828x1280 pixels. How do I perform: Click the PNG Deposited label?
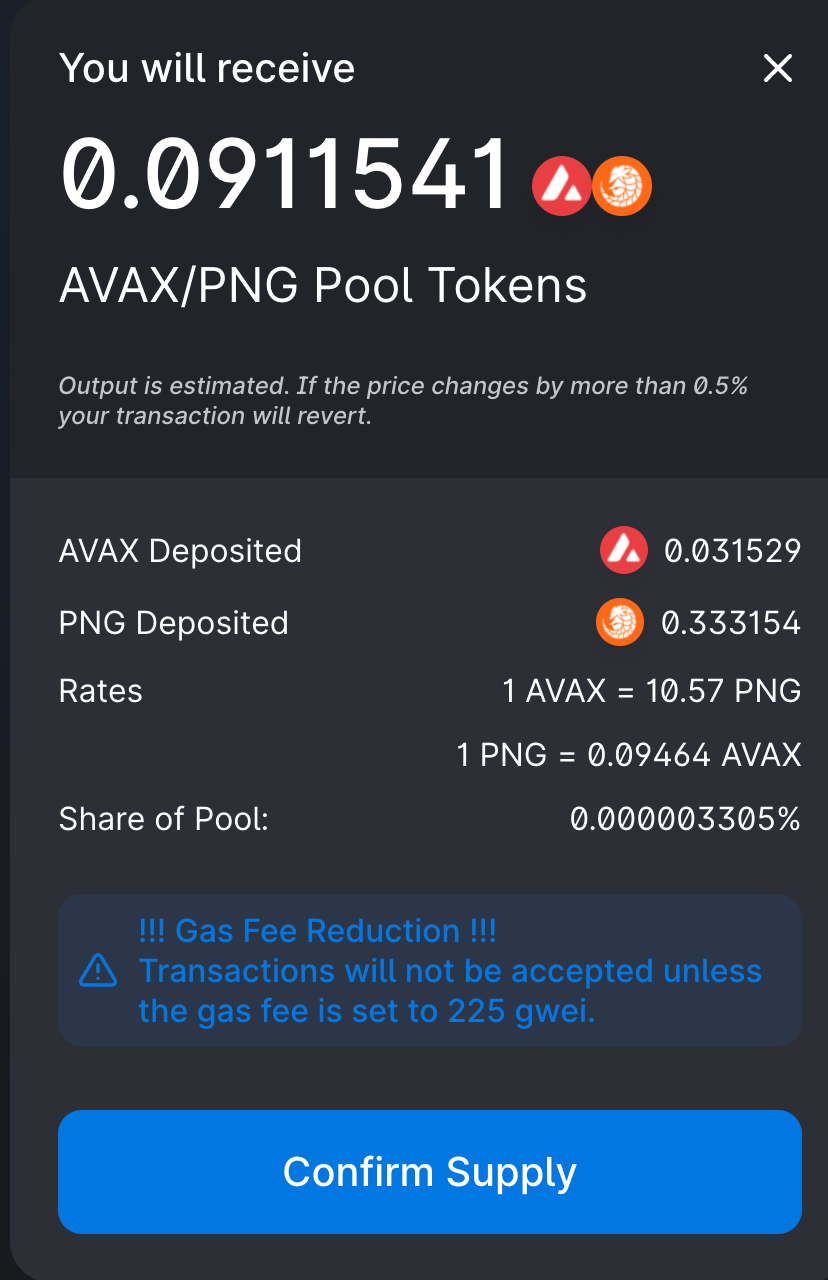174,623
